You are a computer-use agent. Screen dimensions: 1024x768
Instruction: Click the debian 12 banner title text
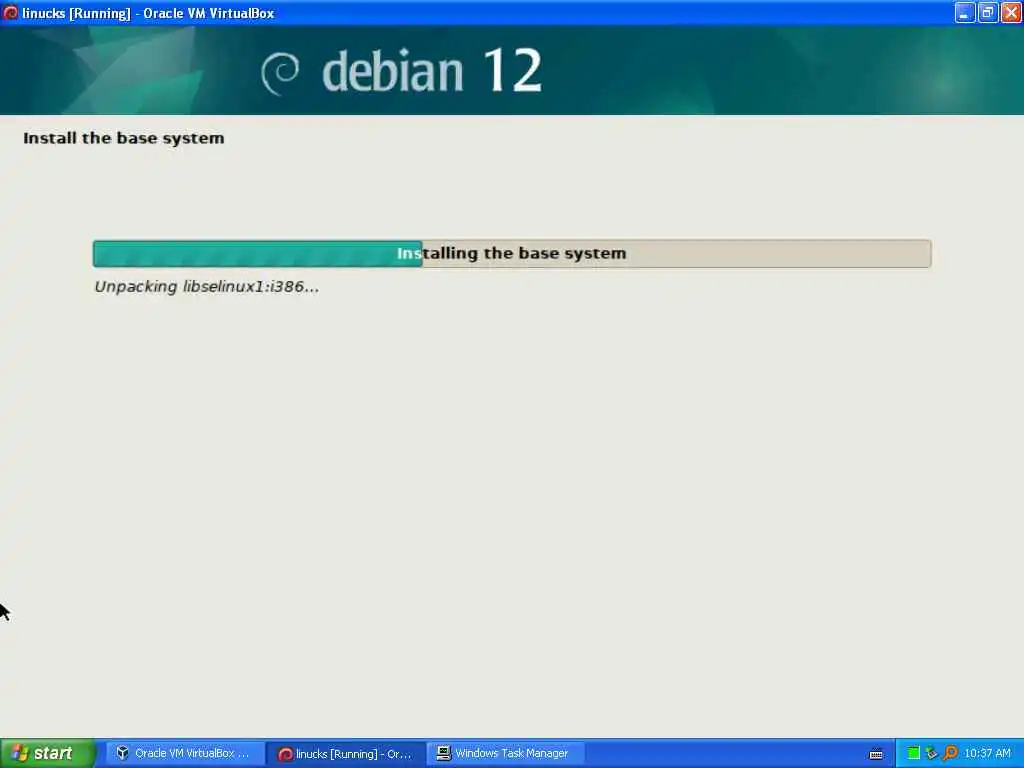point(432,71)
